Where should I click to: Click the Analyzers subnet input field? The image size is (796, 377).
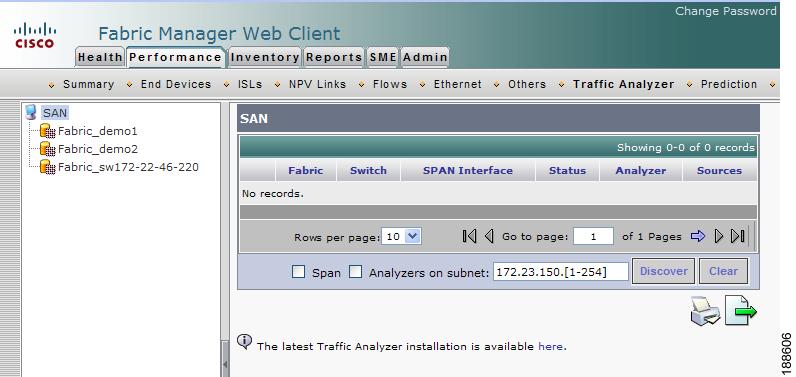pos(560,271)
